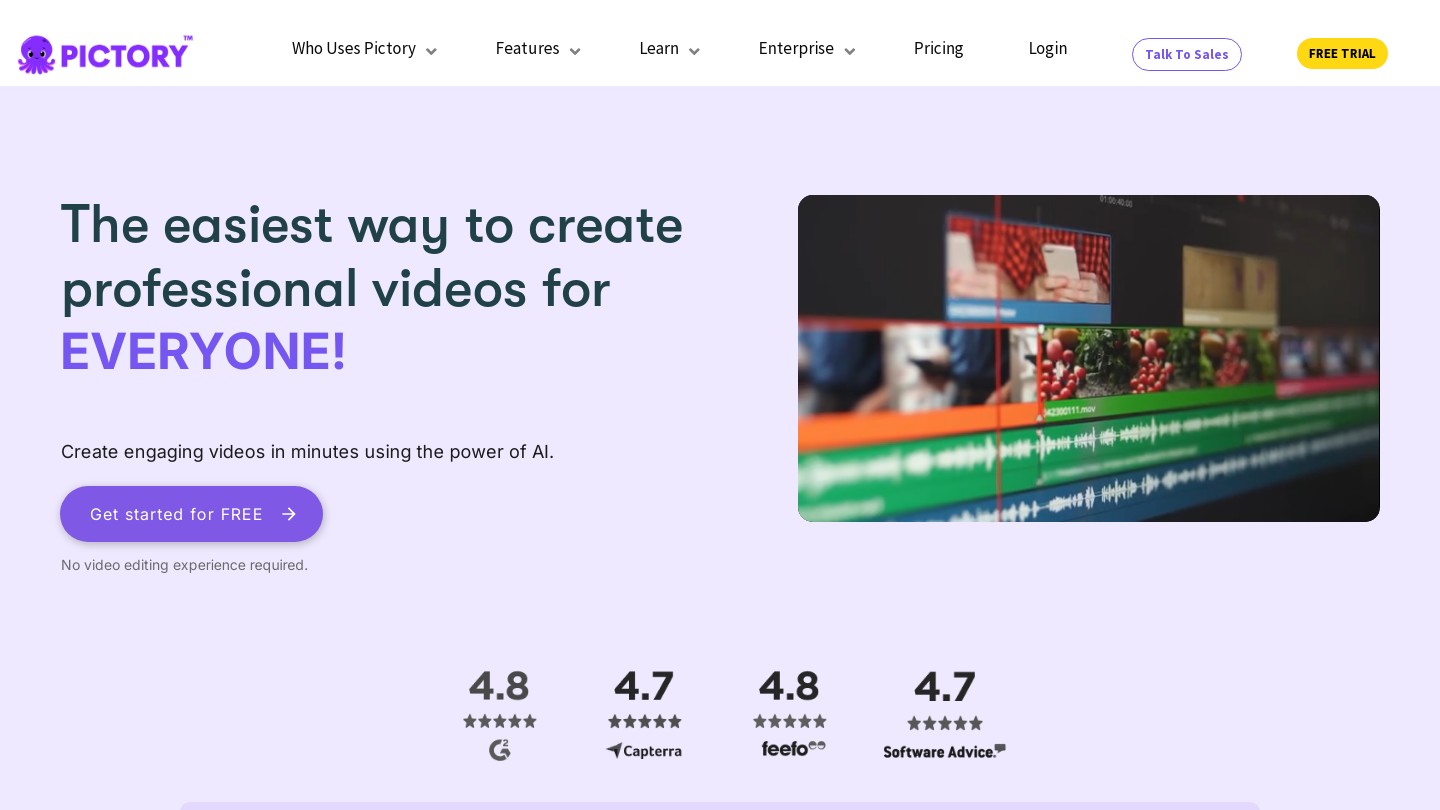1440x810 pixels.
Task: Click the feefo logo
Action: coord(793,748)
